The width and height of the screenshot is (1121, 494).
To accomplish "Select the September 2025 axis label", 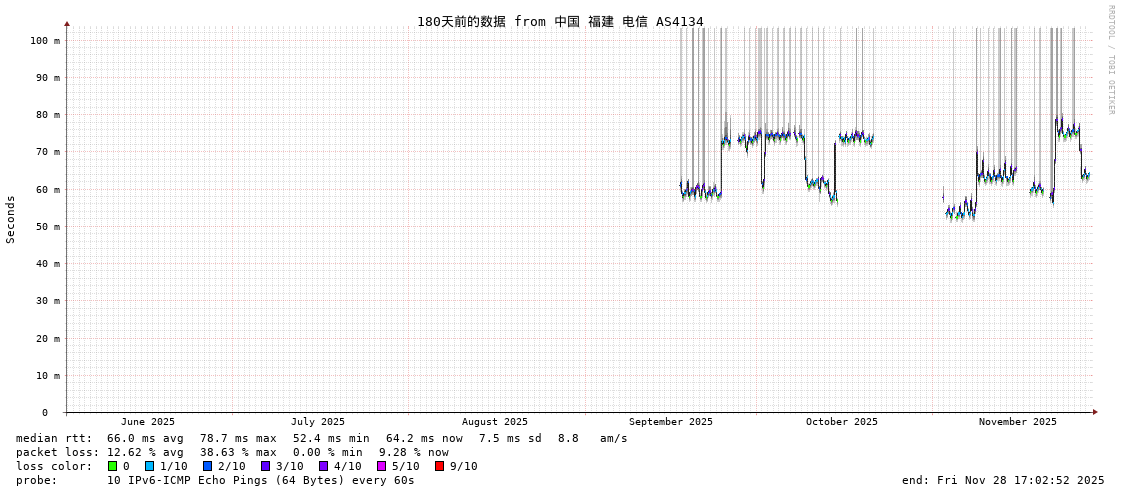I will point(670,422).
